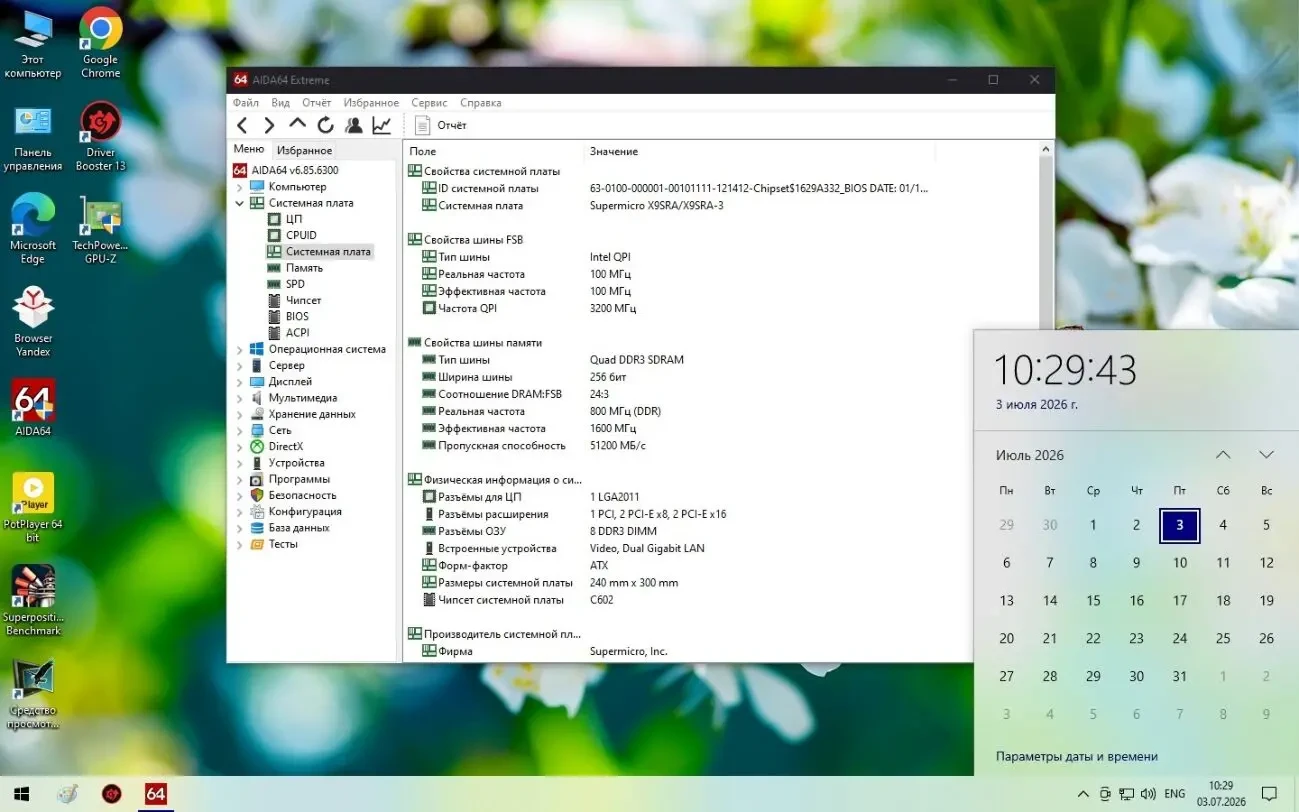Open the Сервис menu
The image size is (1299, 812).
tap(429, 103)
